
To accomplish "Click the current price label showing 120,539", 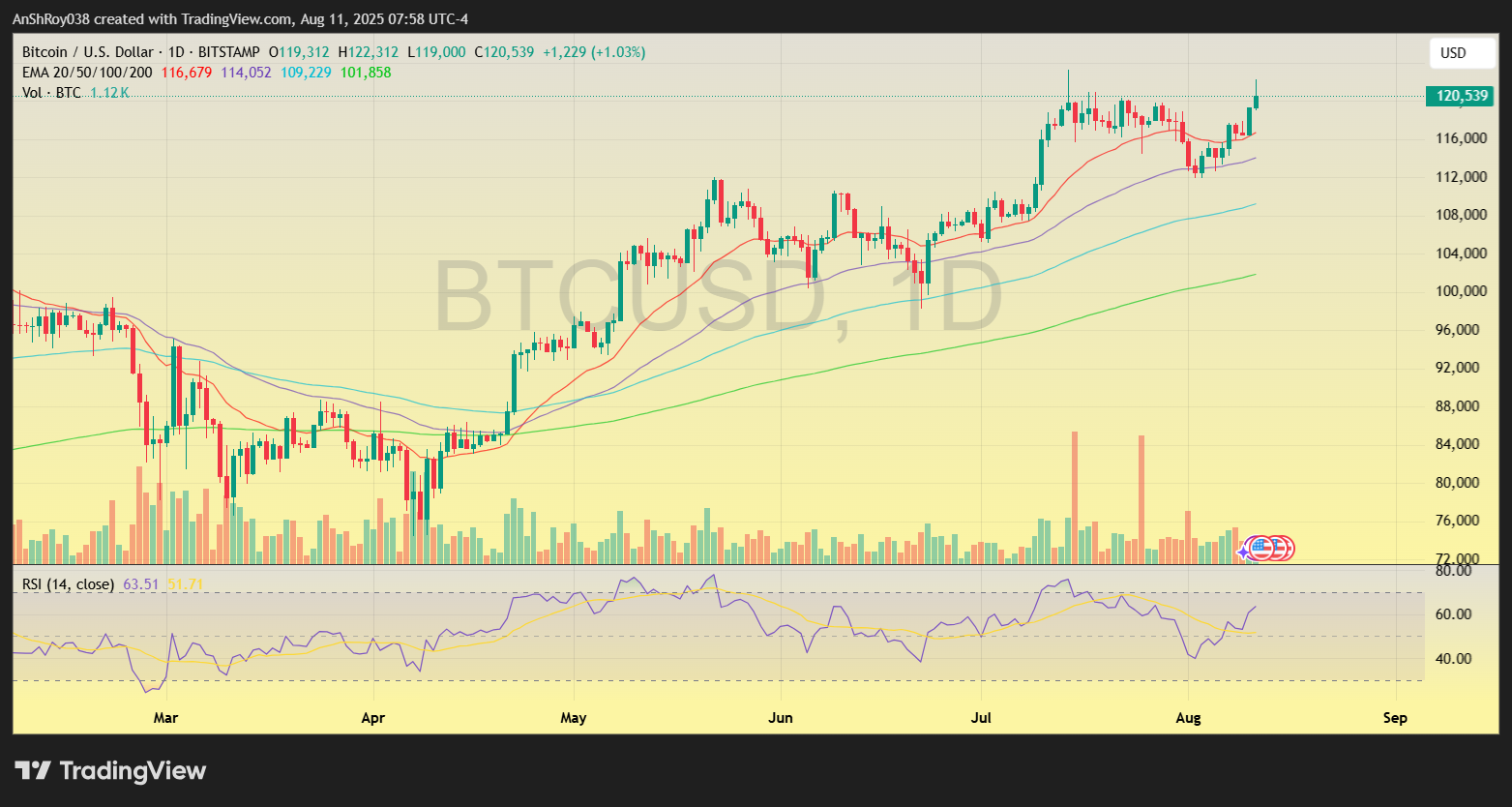I will point(1461,97).
